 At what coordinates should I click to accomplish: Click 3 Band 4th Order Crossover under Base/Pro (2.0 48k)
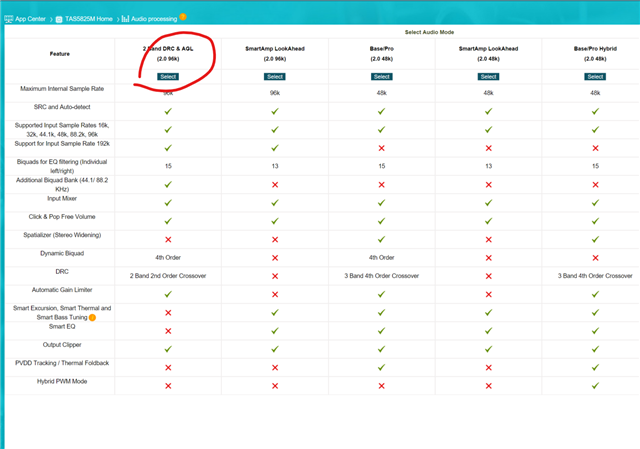tap(382, 276)
